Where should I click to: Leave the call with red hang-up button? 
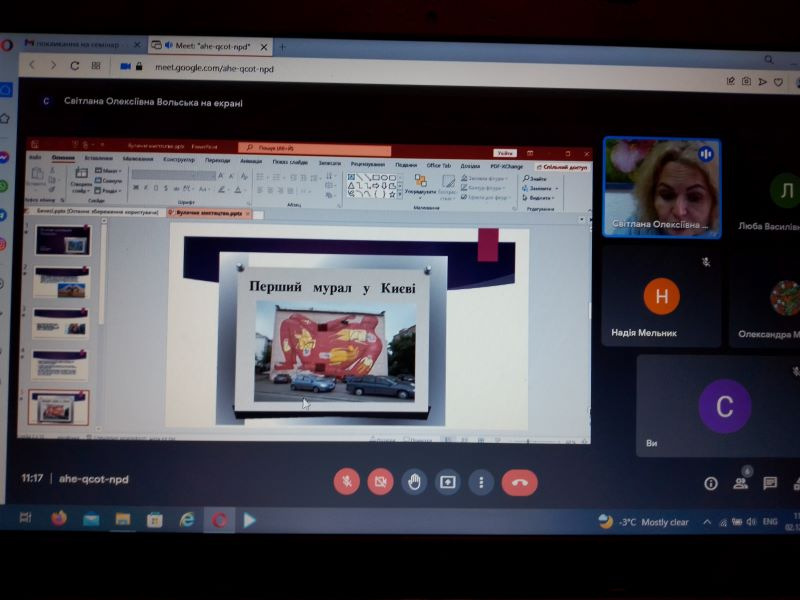pos(519,483)
